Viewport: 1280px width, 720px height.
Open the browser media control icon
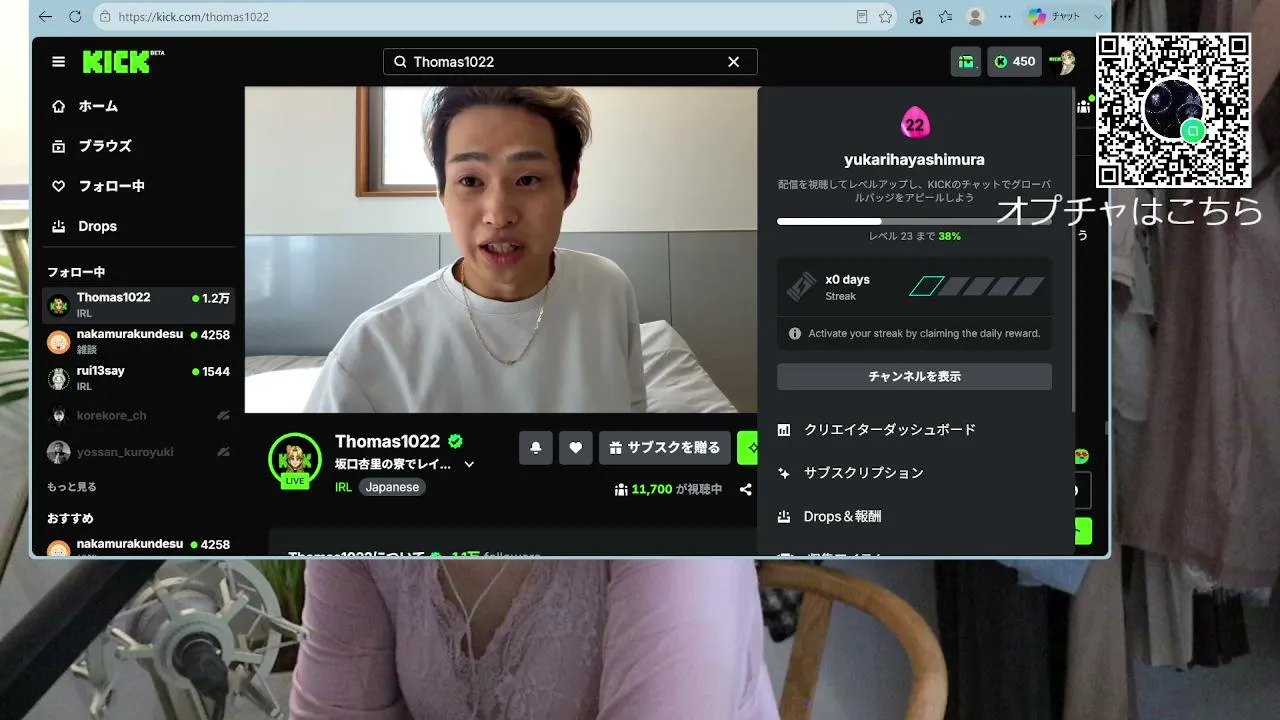pos(916,17)
